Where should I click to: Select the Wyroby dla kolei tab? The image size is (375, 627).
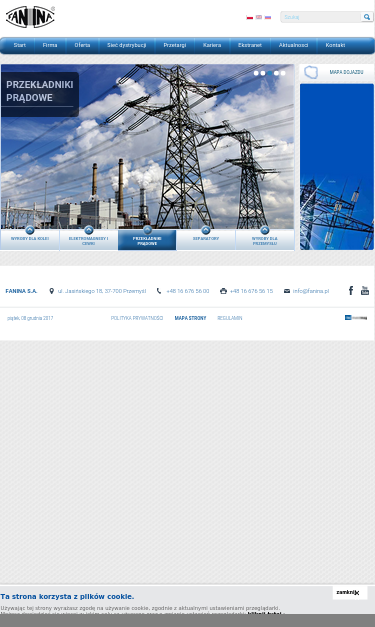pyautogui.click(x=30, y=240)
